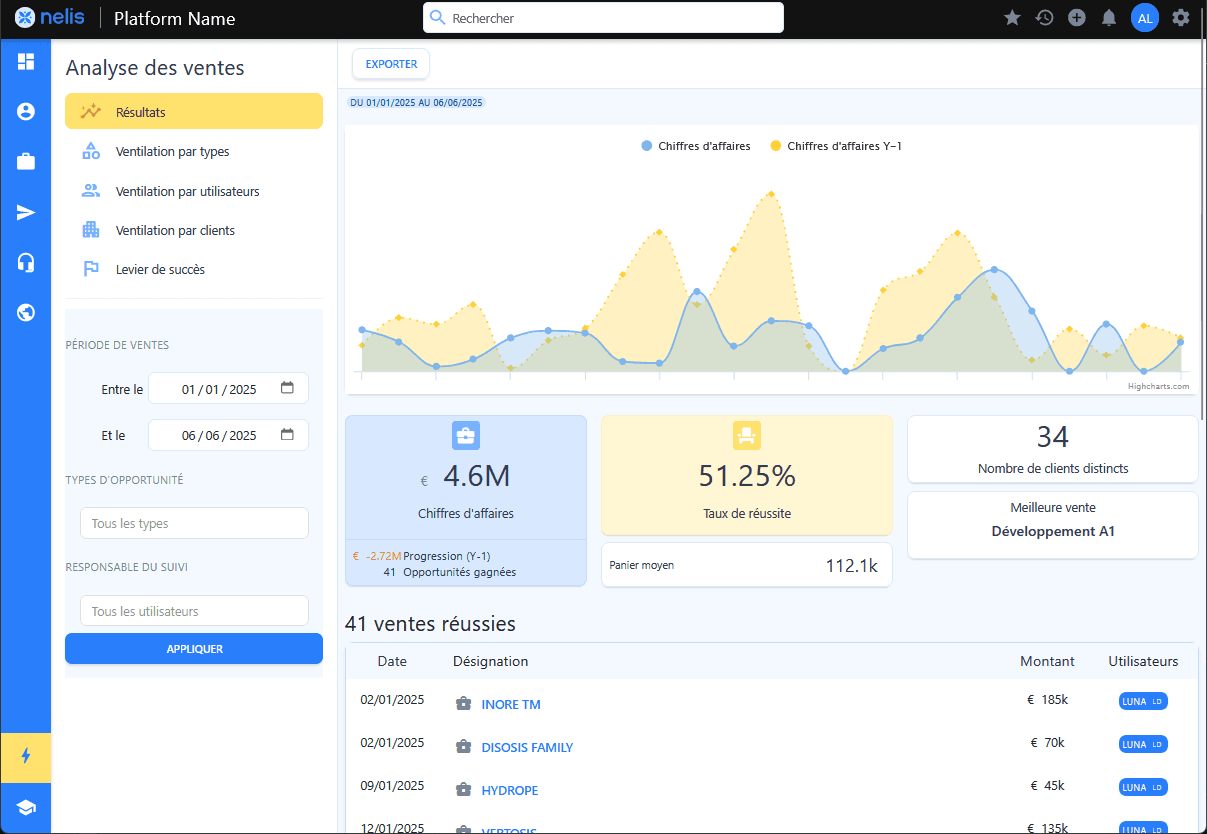1207x834 pixels.
Task: Click the magnifier icon in the search box
Action: (437, 17)
